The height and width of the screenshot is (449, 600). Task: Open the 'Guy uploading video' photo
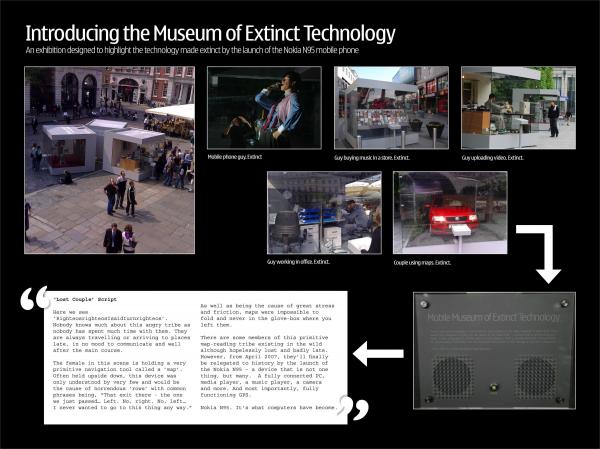[x=518, y=108]
